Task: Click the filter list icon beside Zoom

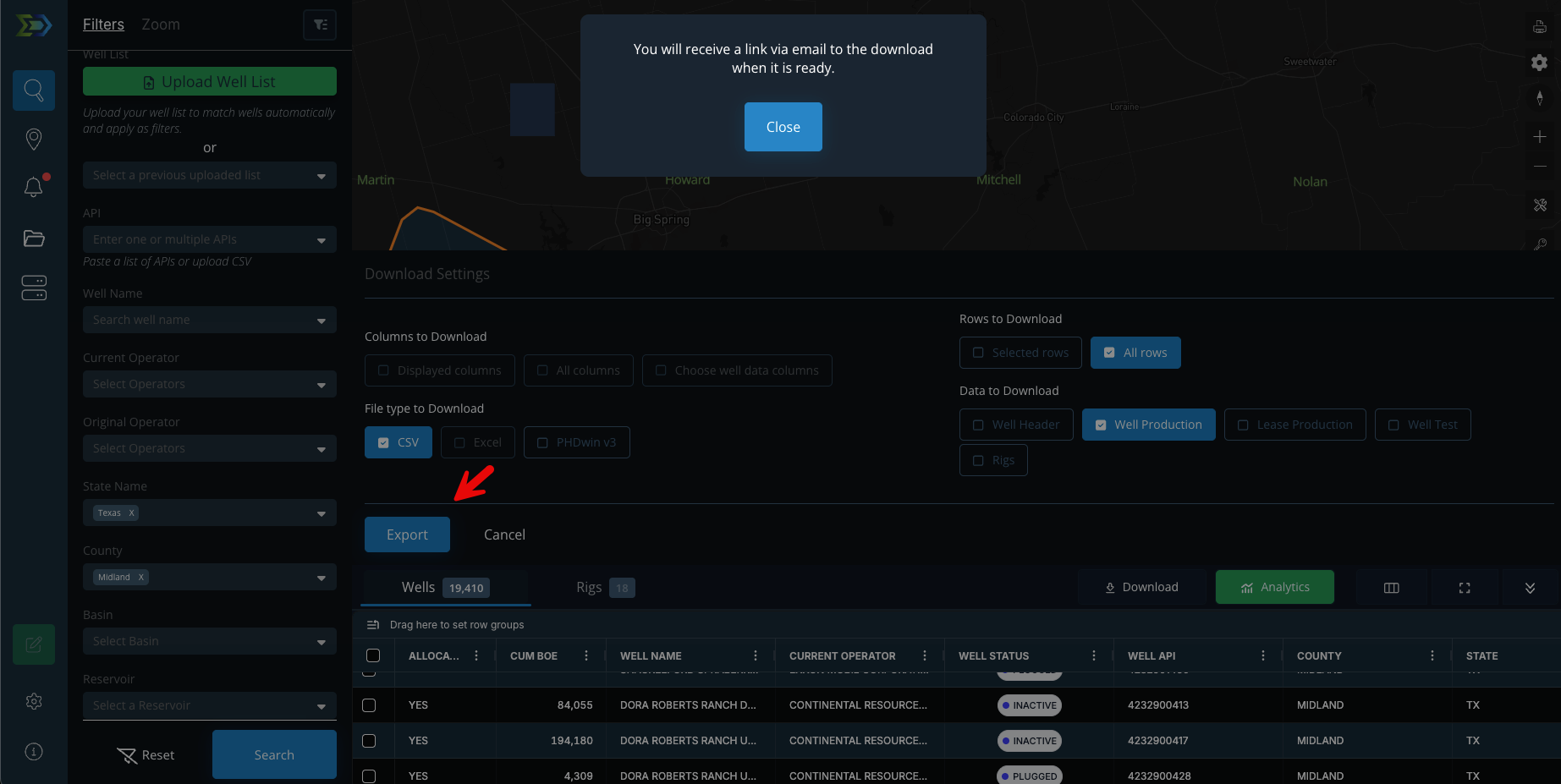Action: (x=320, y=25)
